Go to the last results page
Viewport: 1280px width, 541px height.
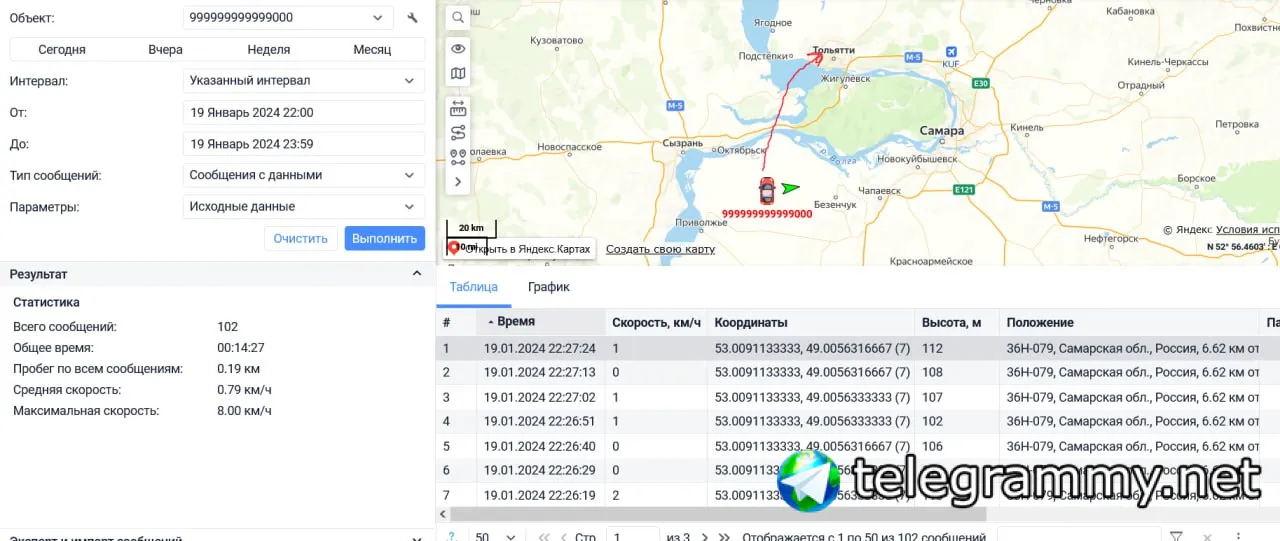[725, 537]
